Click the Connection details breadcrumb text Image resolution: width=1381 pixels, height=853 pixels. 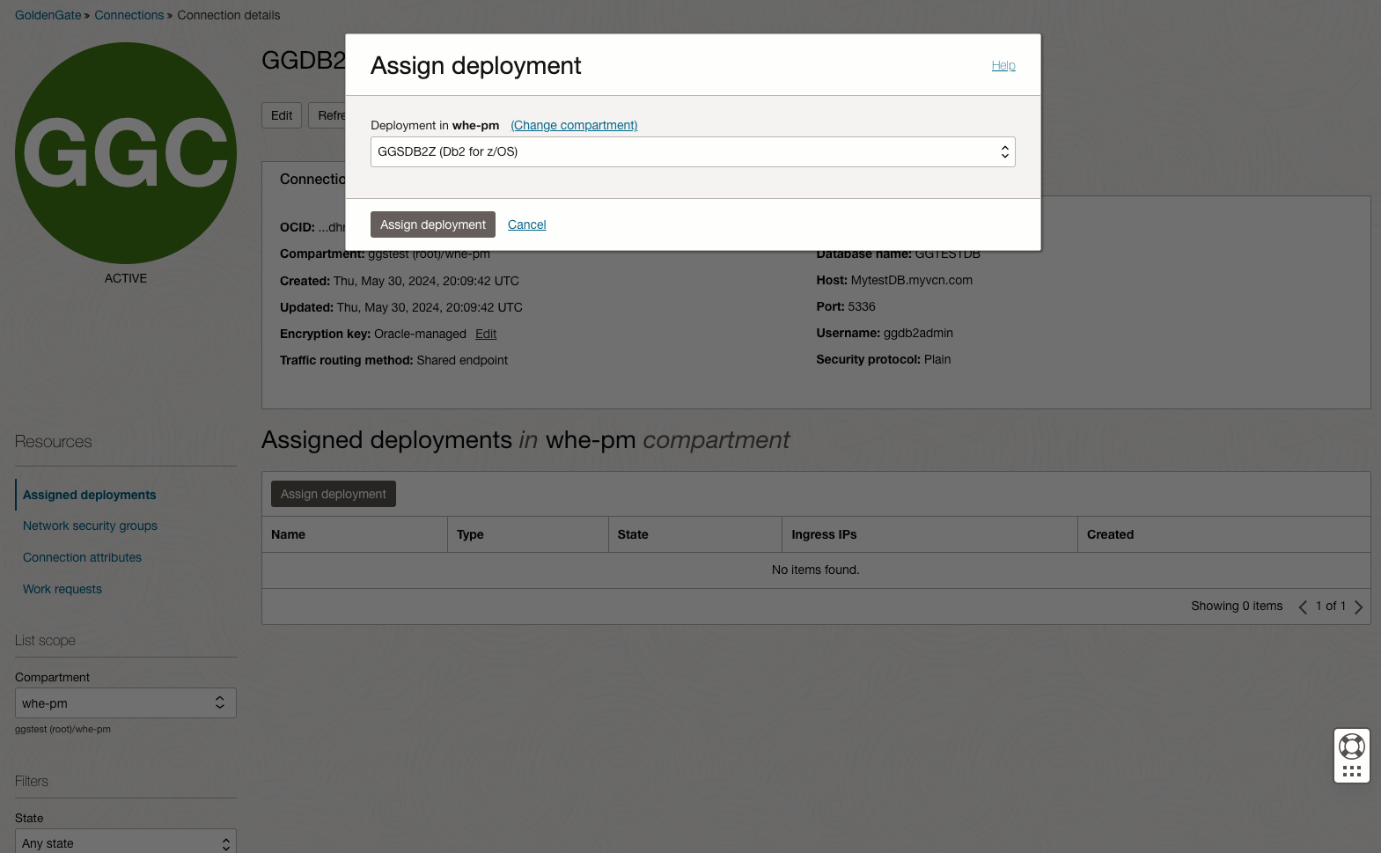click(x=229, y=15)
